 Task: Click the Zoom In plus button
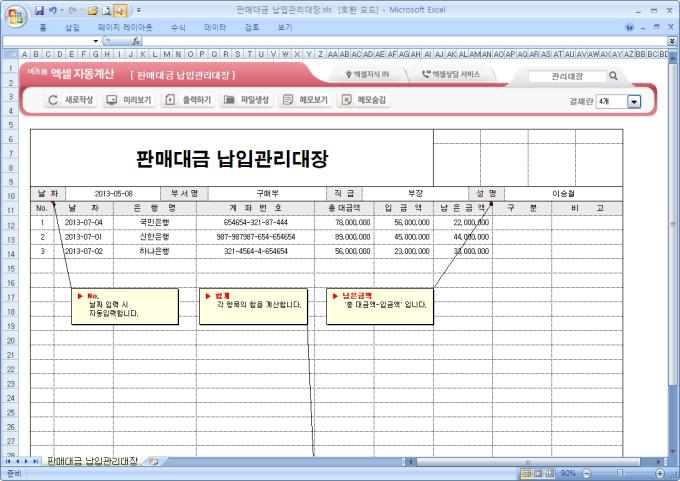pyautogui.click(x=660, y=473)
